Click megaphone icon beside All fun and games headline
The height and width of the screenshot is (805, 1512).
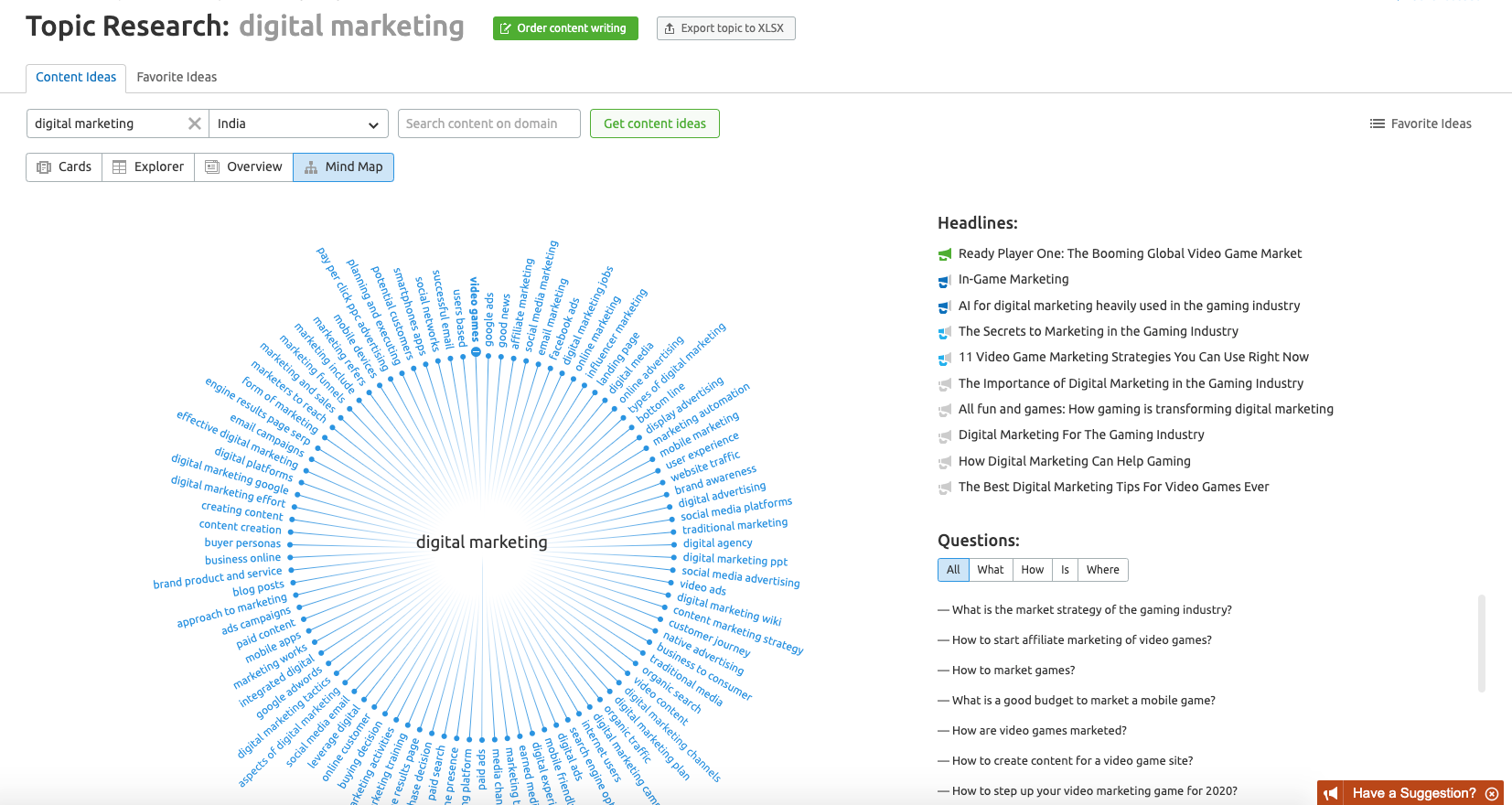click(x=945, y=410)
